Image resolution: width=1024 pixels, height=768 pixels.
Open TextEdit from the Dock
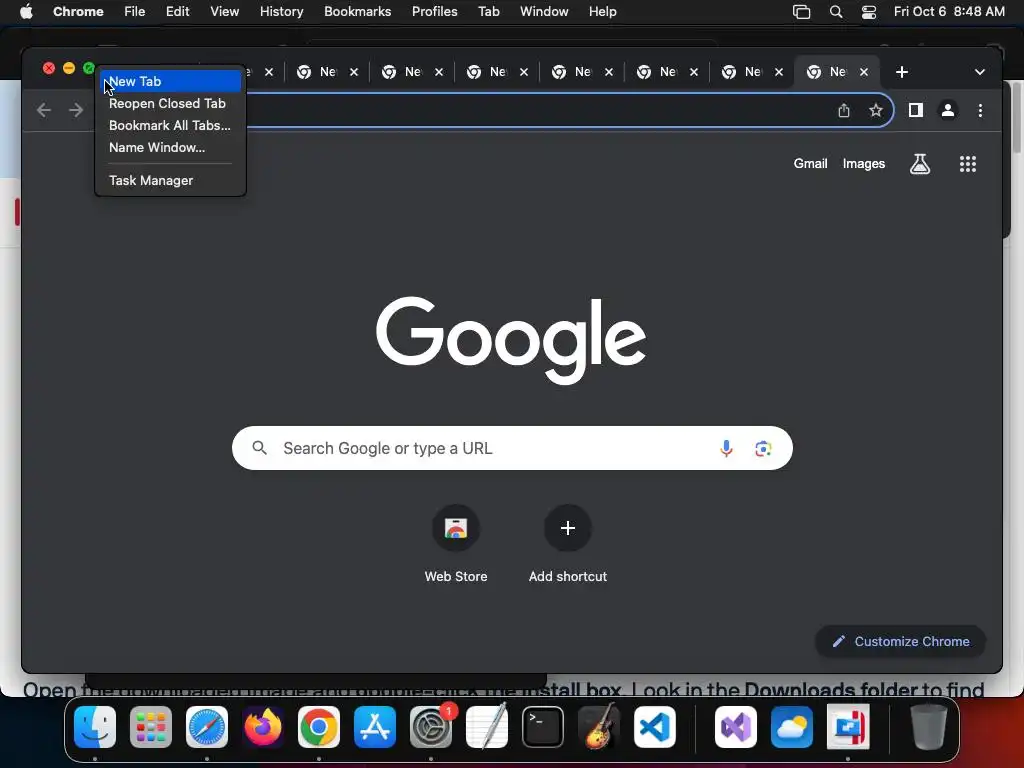tap(487, 727)
